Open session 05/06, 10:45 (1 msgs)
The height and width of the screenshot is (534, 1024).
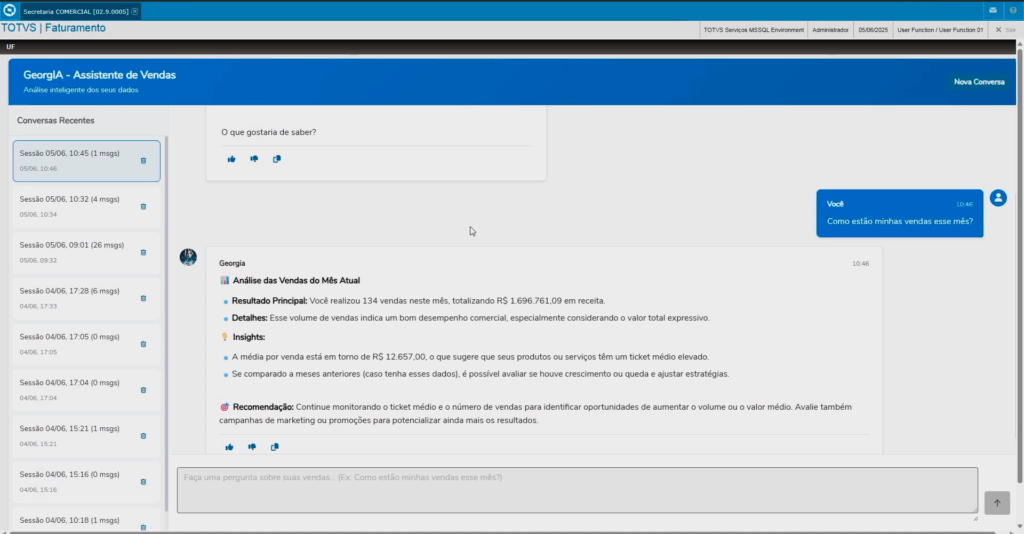click(86, 161)
